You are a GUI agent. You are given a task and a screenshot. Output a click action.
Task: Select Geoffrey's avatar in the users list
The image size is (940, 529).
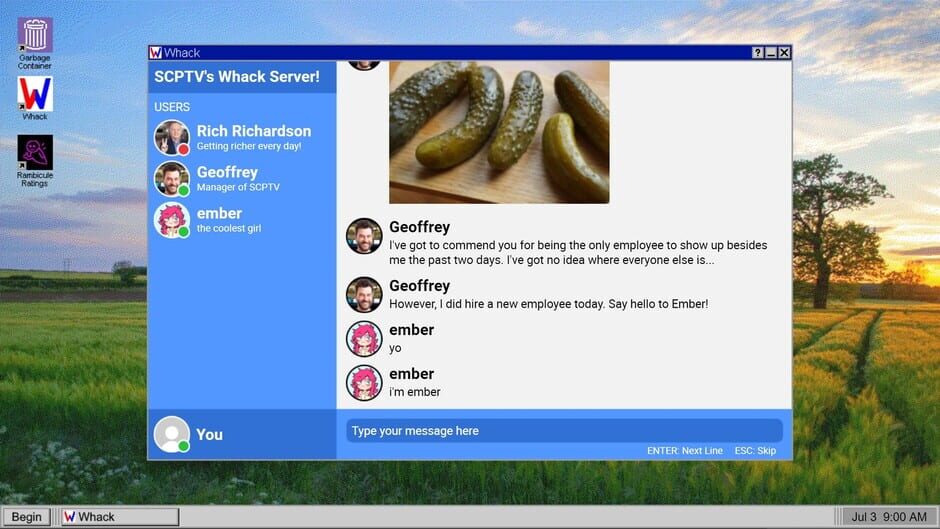coord(171,179)
